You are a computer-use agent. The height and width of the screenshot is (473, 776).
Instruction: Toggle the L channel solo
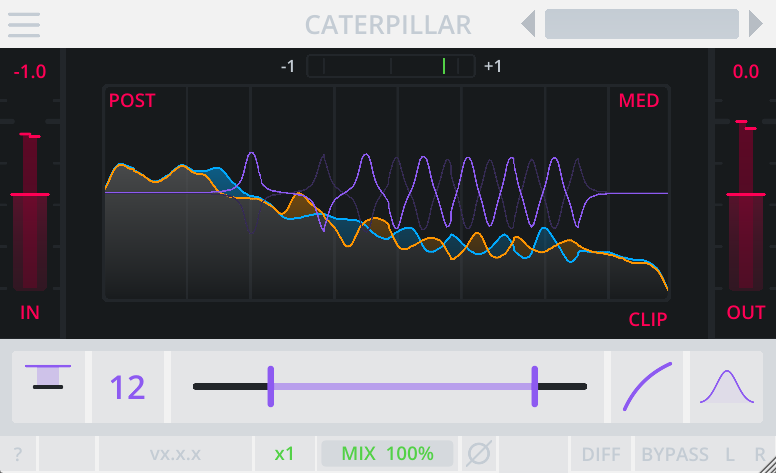730,454
